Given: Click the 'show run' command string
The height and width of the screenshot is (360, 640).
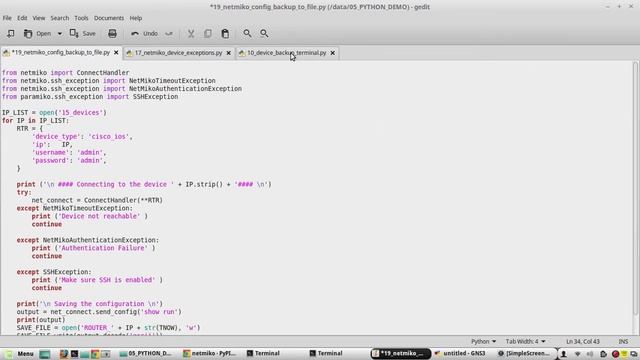Looking at the screenshot, I should [x=159, y=312].
